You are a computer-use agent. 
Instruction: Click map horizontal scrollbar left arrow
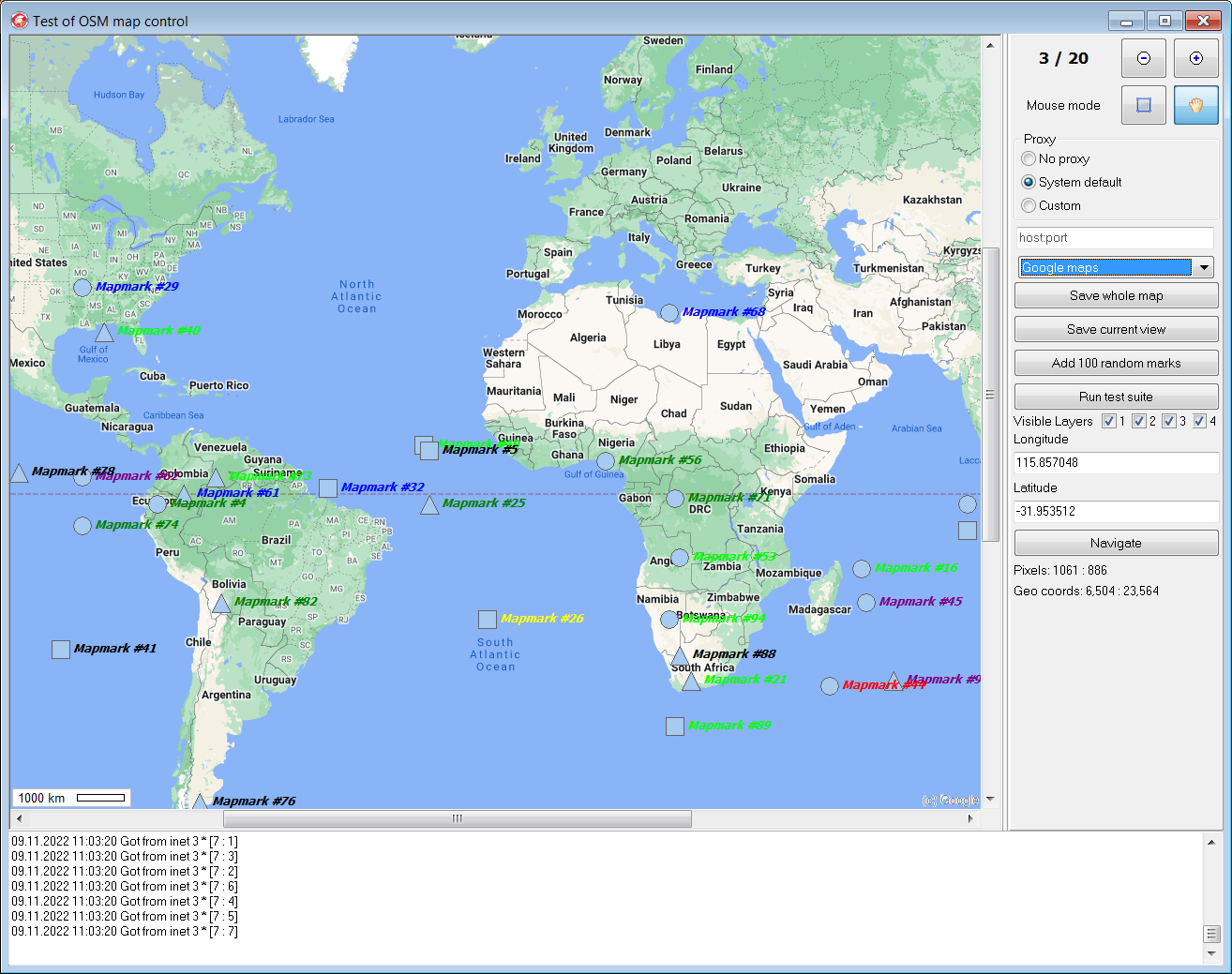tap(18, 818)
